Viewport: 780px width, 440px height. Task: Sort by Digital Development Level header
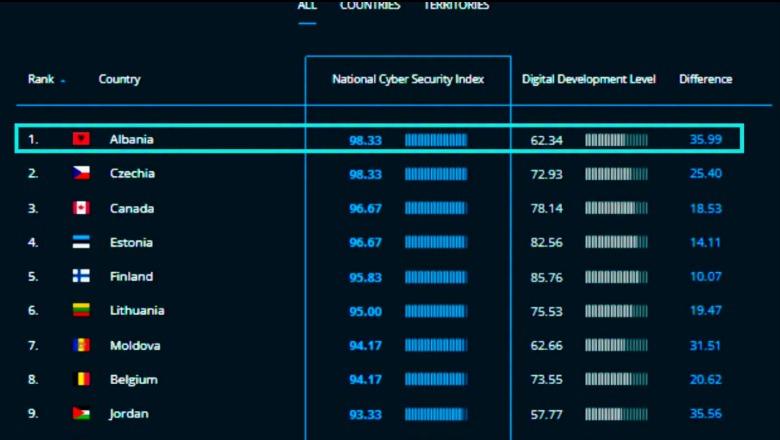click(x=588, y=79)
